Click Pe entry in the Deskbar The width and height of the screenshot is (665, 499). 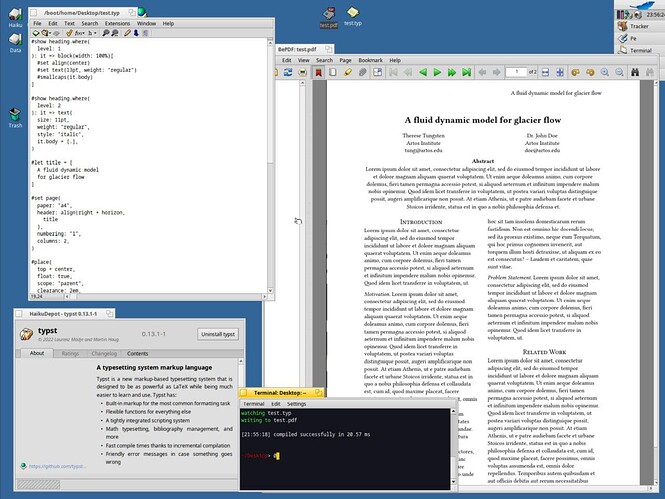coord(639,38)
